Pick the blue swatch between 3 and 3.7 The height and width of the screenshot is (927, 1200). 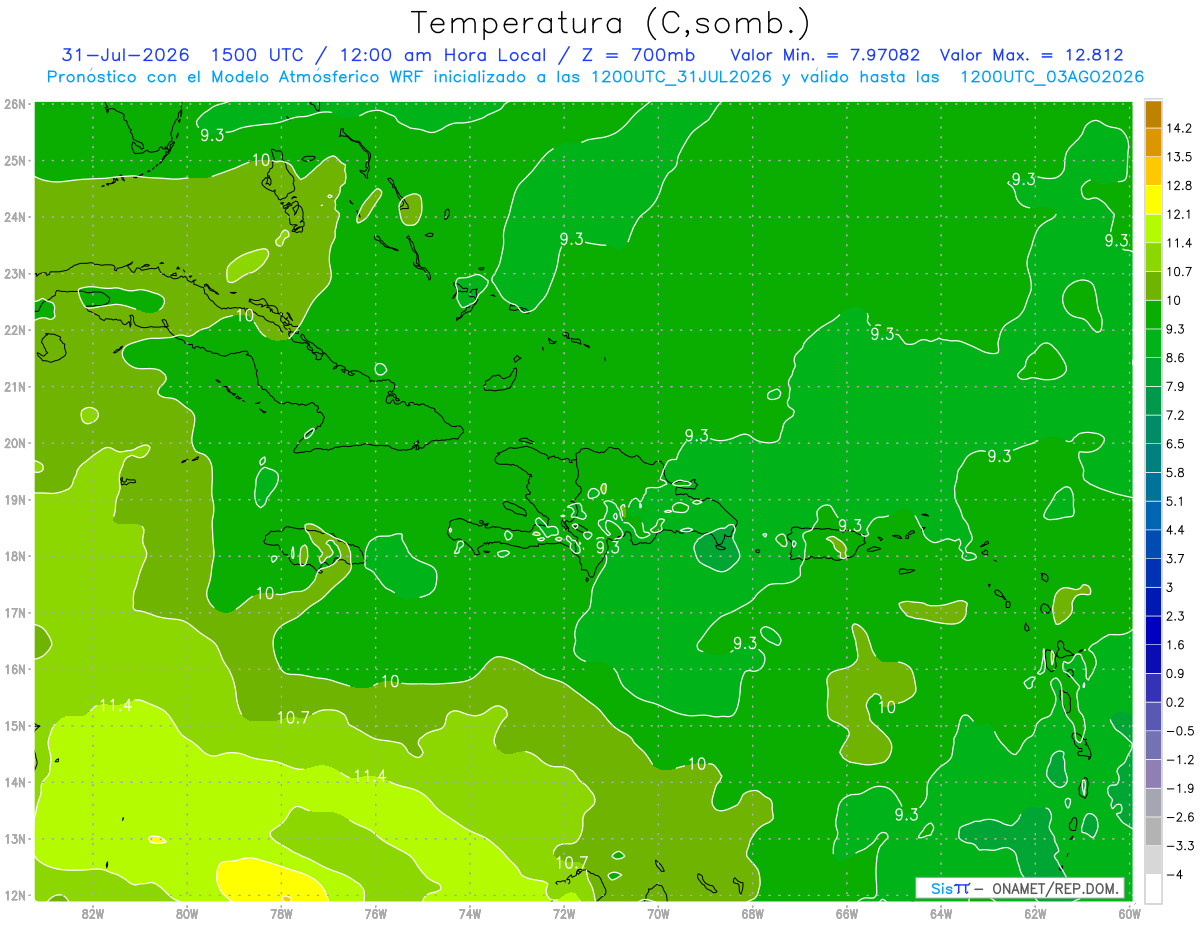coord(1153,572)
